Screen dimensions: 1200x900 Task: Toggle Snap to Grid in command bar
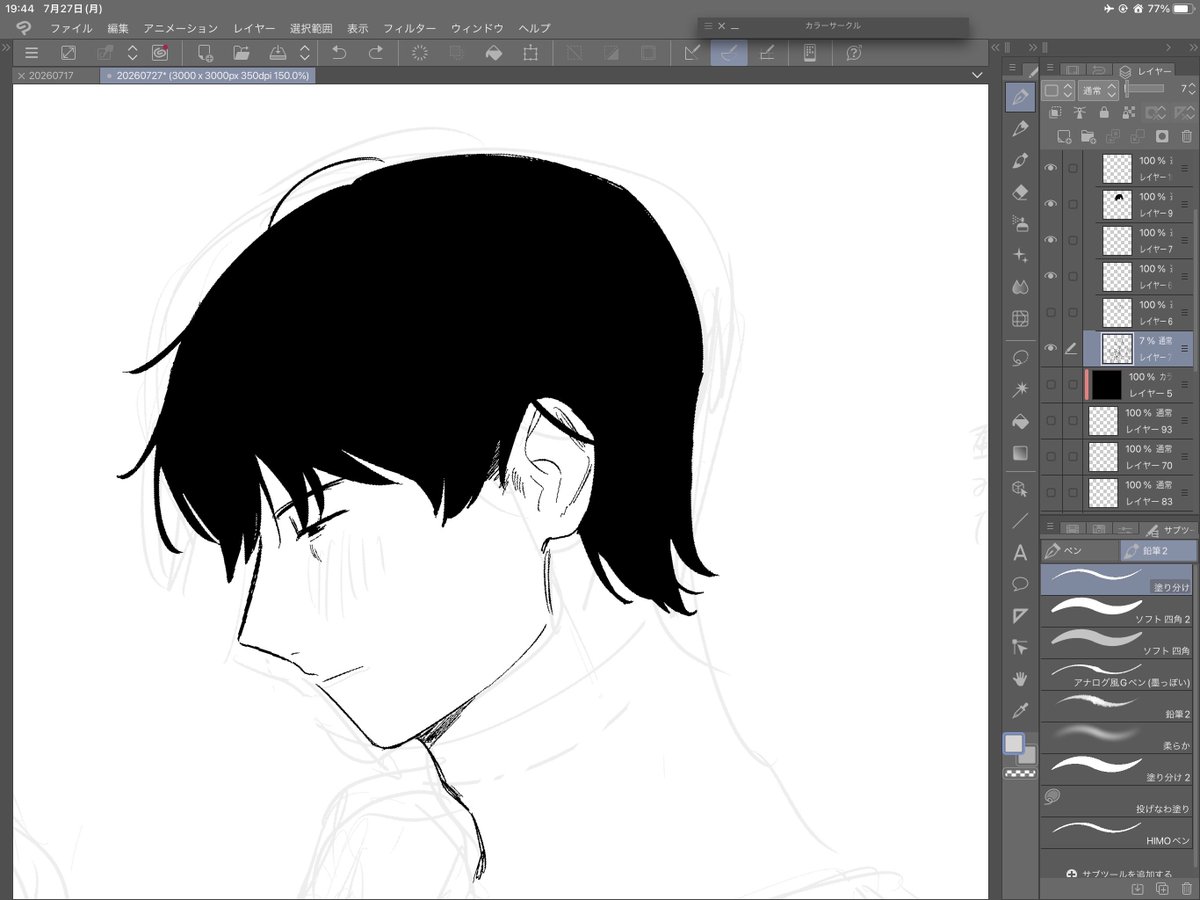[766, 53]
